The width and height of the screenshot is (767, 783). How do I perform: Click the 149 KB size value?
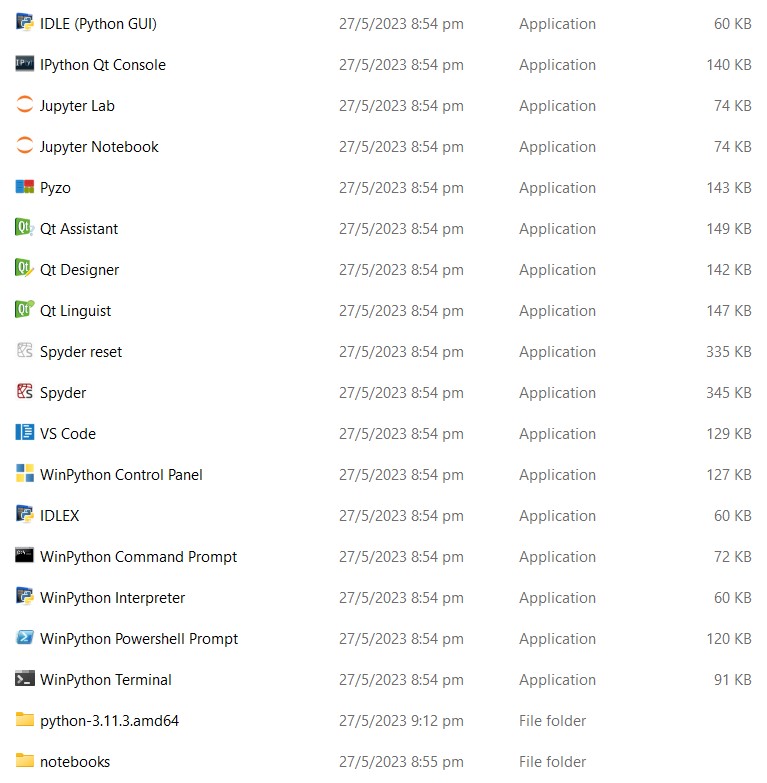729,229
